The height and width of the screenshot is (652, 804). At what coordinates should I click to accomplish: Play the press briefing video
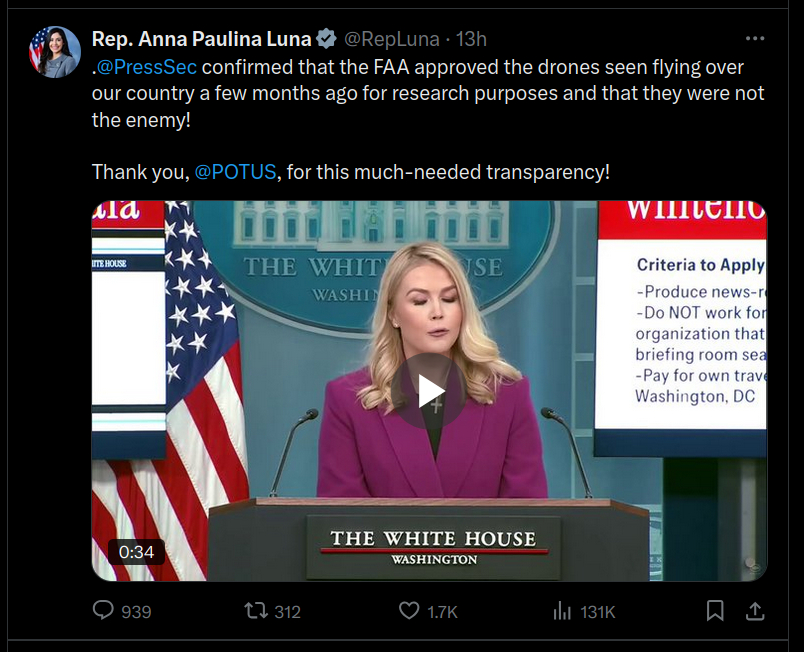[431, 391]
